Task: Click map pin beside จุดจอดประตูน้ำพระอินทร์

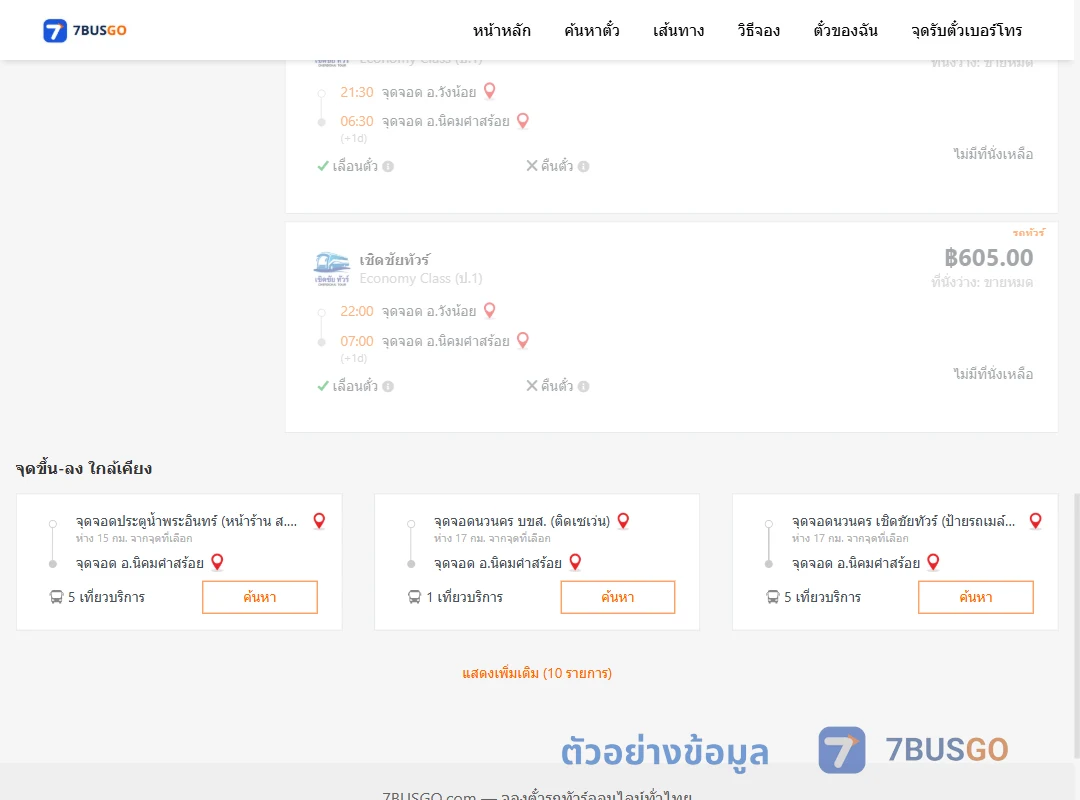Action: coord(319,521)
